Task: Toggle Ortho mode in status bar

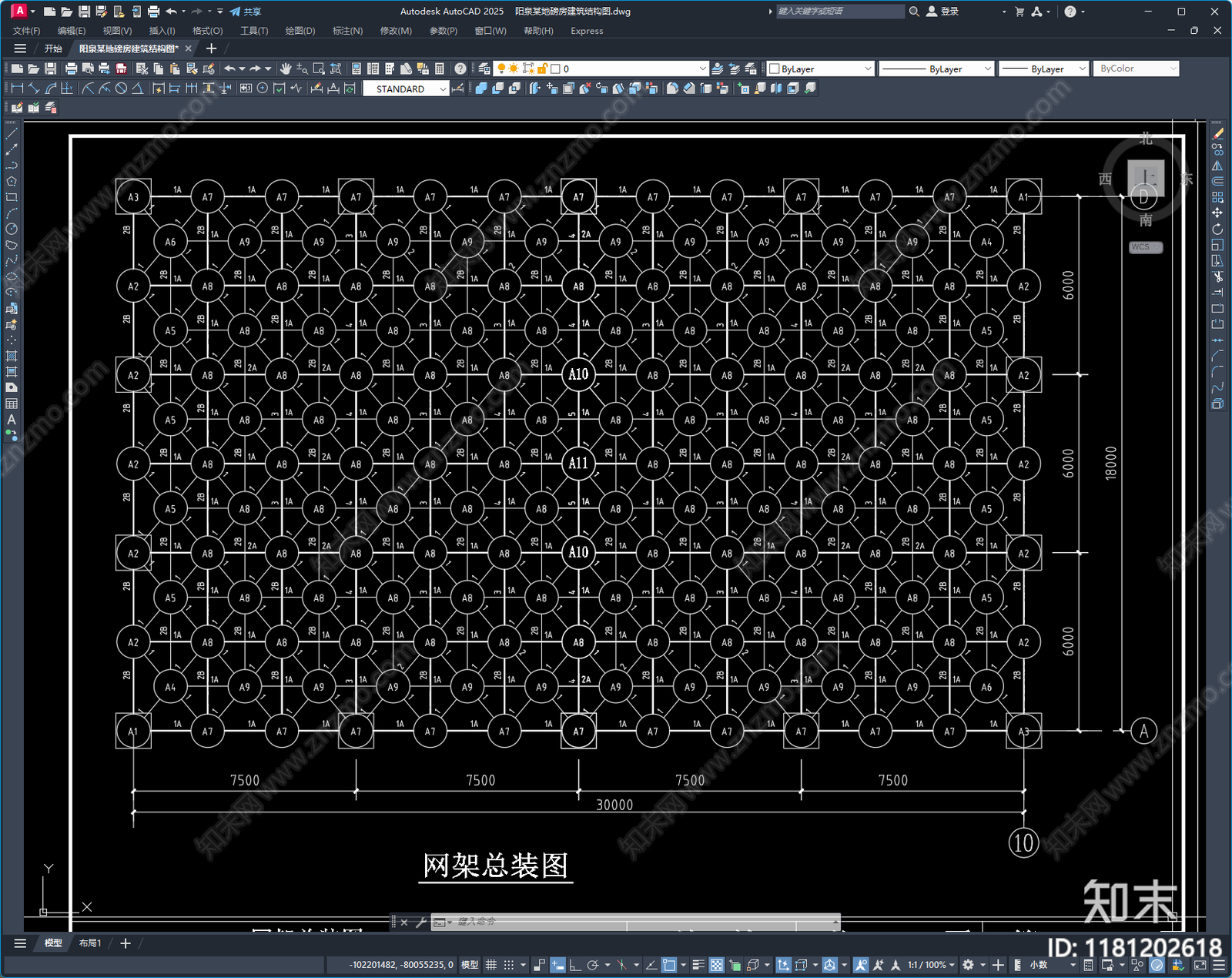Action: pyautogui.click(x=575, y=965)
